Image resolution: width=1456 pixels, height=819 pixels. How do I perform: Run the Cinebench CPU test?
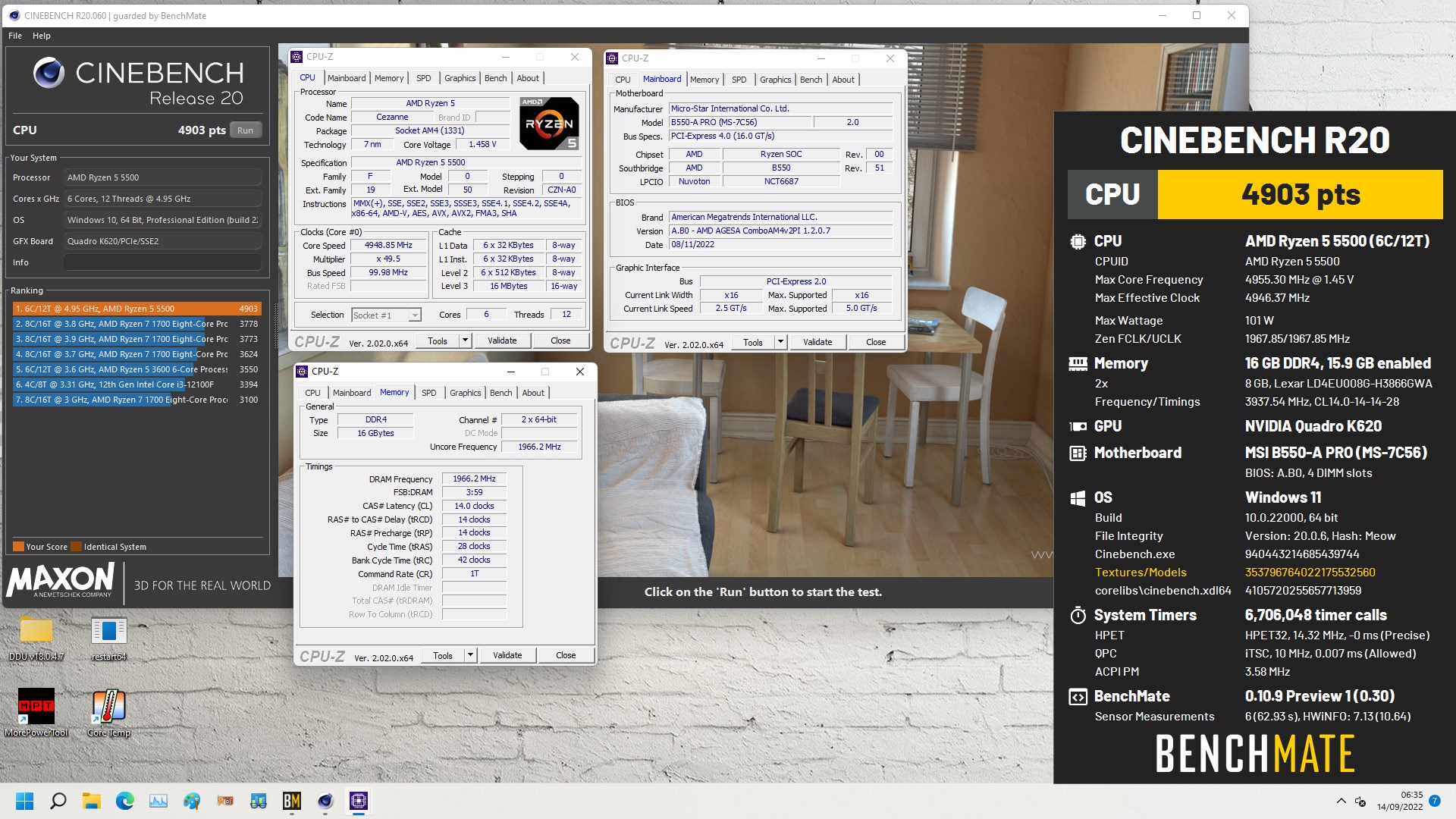pyautogui.click(x=245, y=130)
